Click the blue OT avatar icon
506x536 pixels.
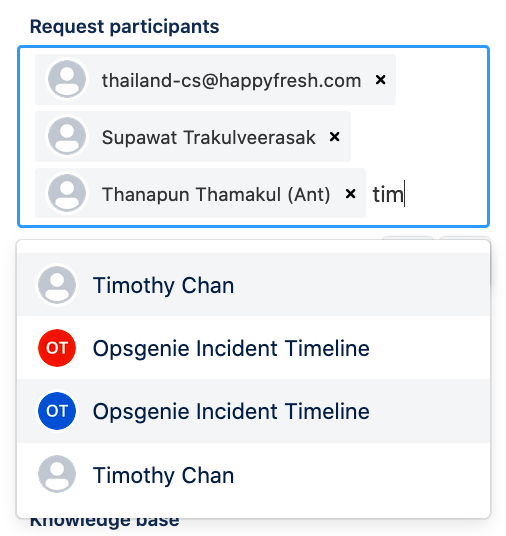click(x=57, y=411)
